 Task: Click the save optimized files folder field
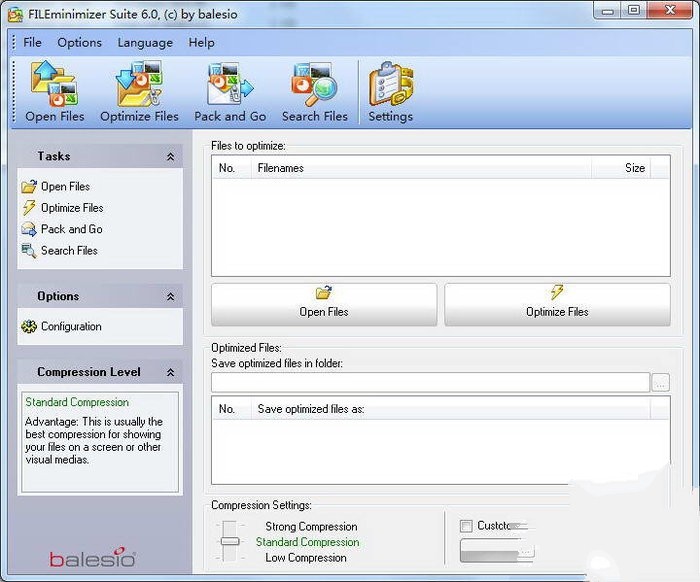click(x=430, y=382)
